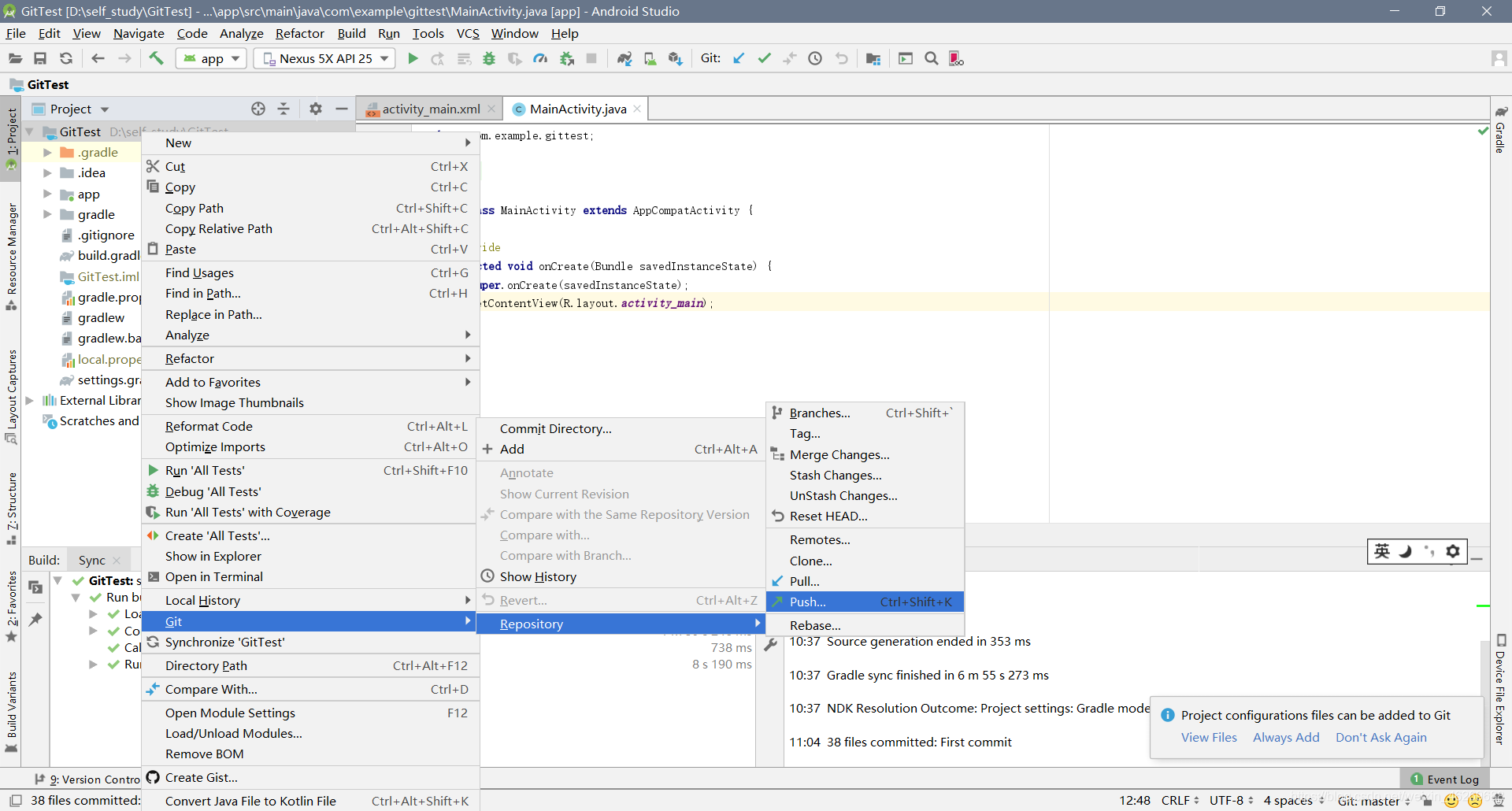
Task: Expand the app module folder
Action: (47, 194)
